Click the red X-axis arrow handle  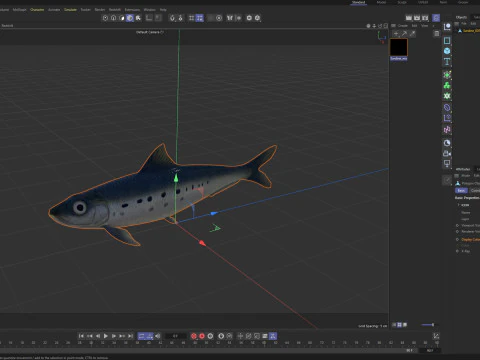[x=202, y=243]
